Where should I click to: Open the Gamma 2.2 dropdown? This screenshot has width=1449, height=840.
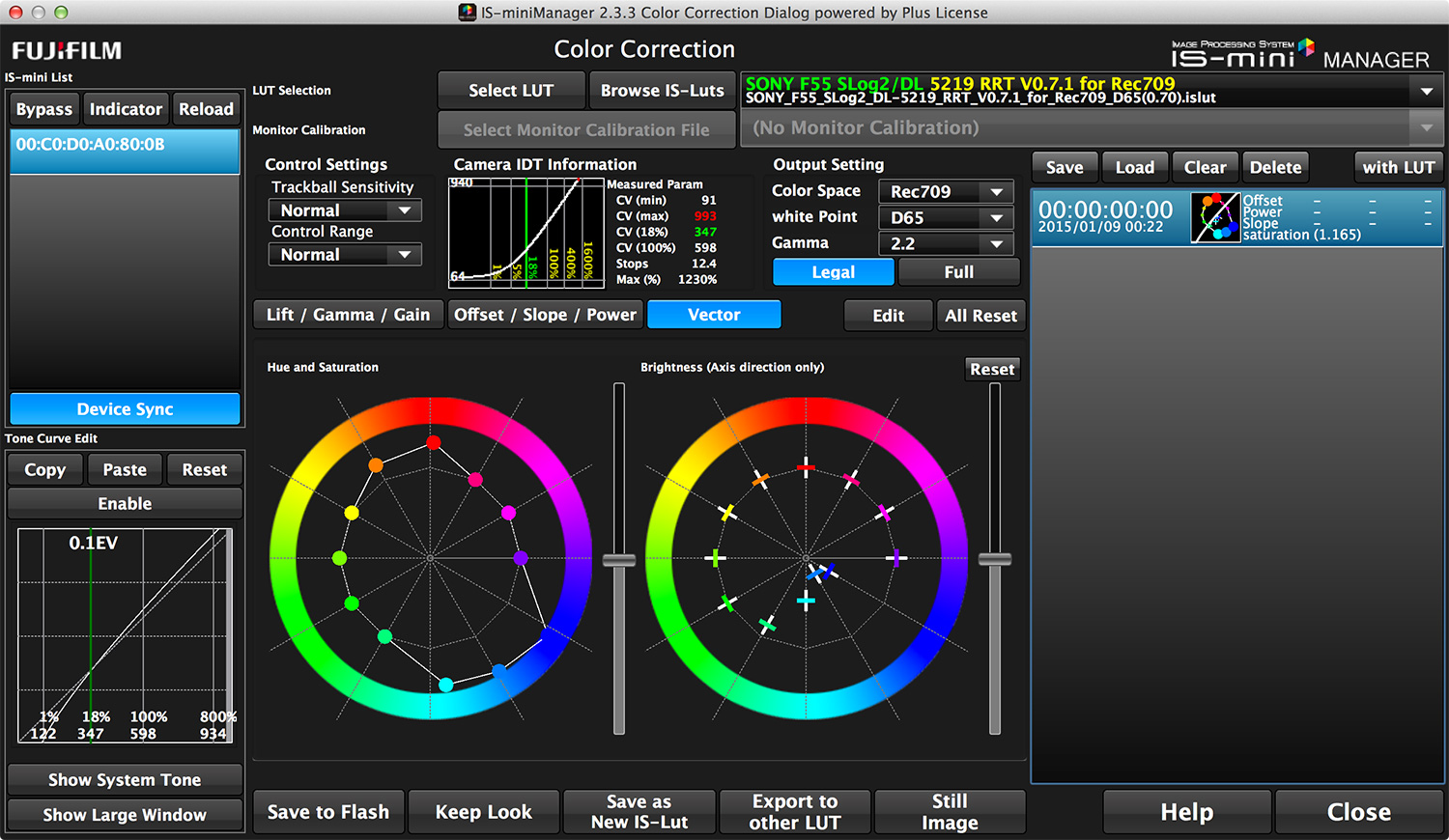coord(945,244)
